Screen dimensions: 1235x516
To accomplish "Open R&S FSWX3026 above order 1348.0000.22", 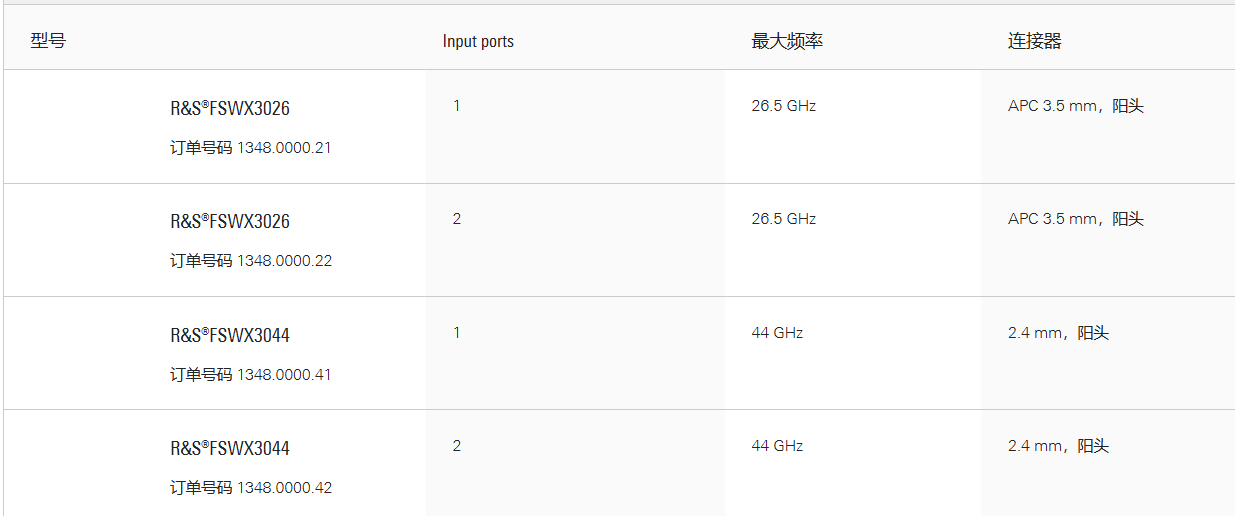I will point(230,222).
